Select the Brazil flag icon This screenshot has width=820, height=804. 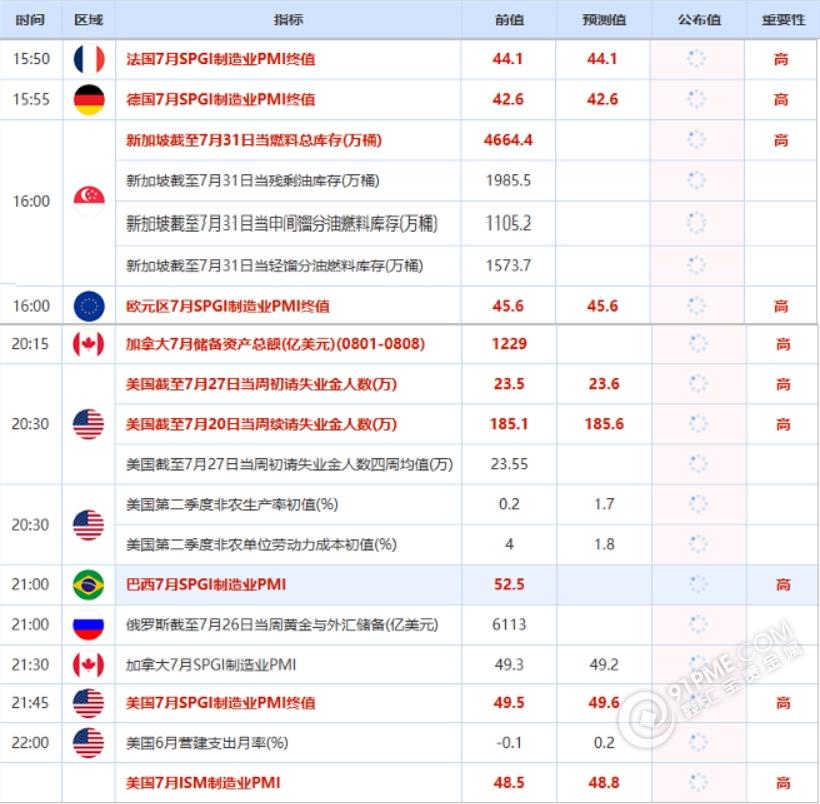tap(88, 584)
